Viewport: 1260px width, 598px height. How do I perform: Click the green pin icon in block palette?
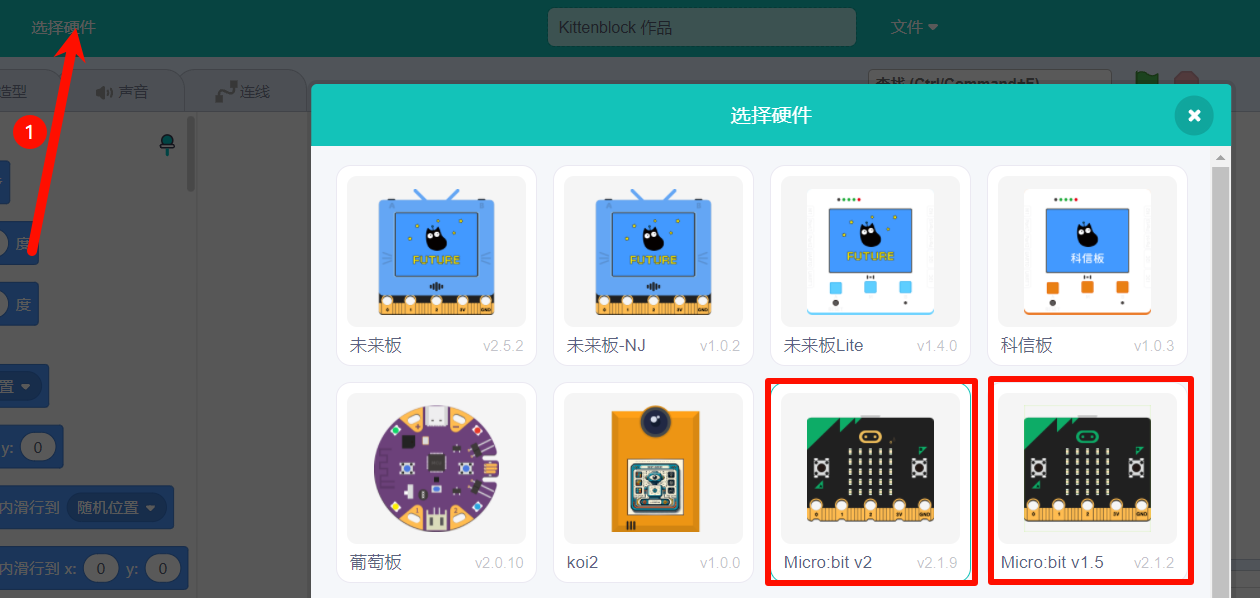tap(167, 145)
